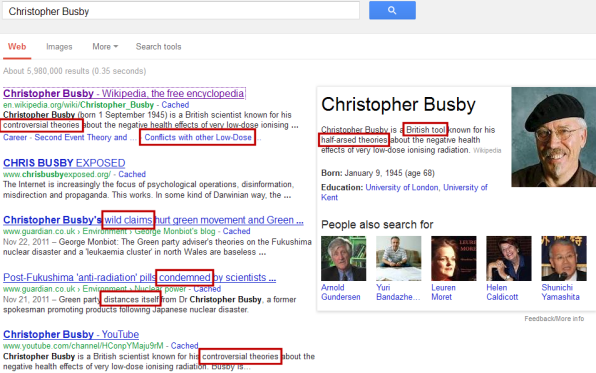596x373 pixels.
Task: Click Yuri Bandazhe... thumbnail photo
Action: click(399, 259)
